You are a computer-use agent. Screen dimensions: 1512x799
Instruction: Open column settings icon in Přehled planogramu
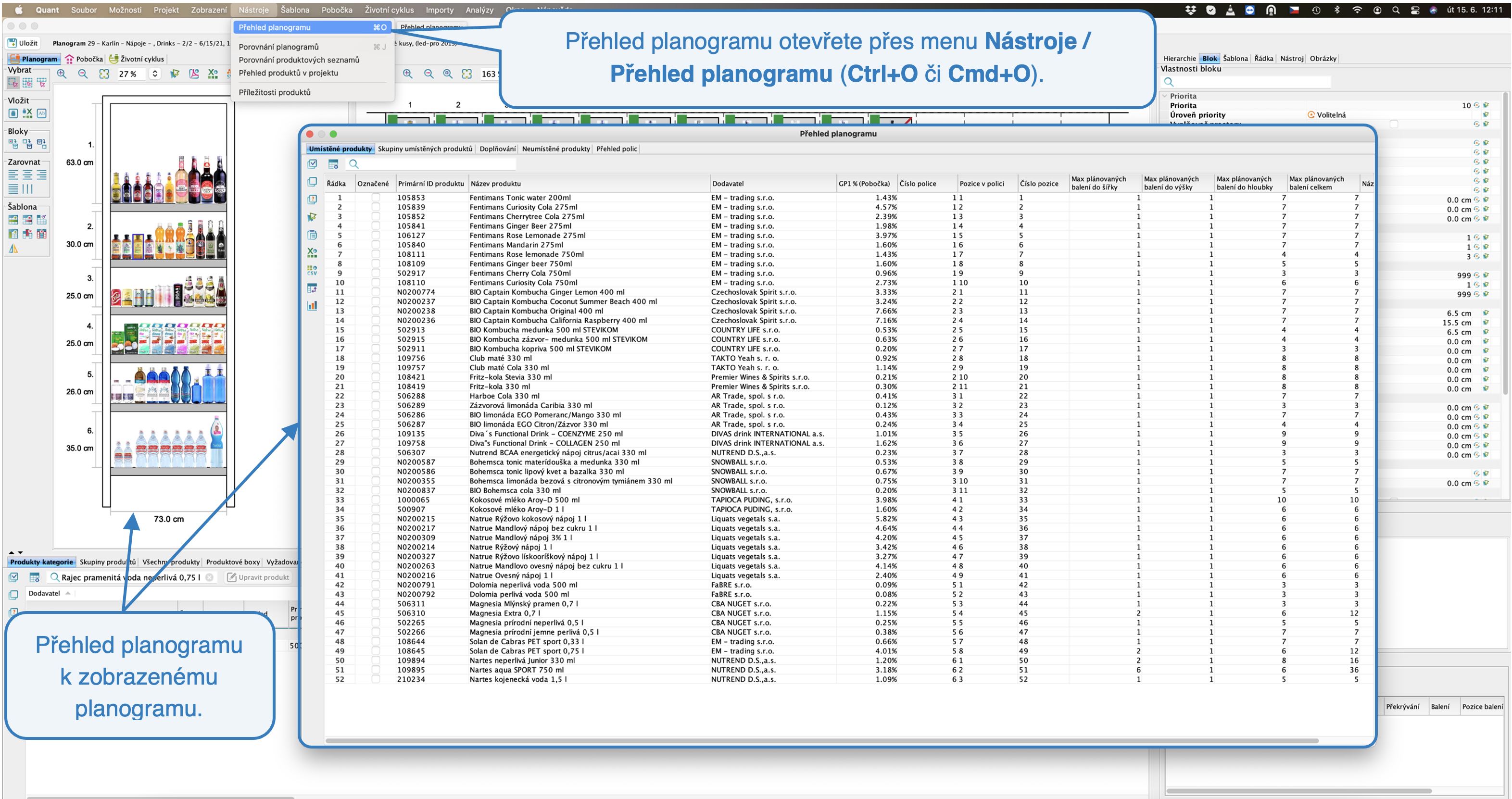coord(333,164)
